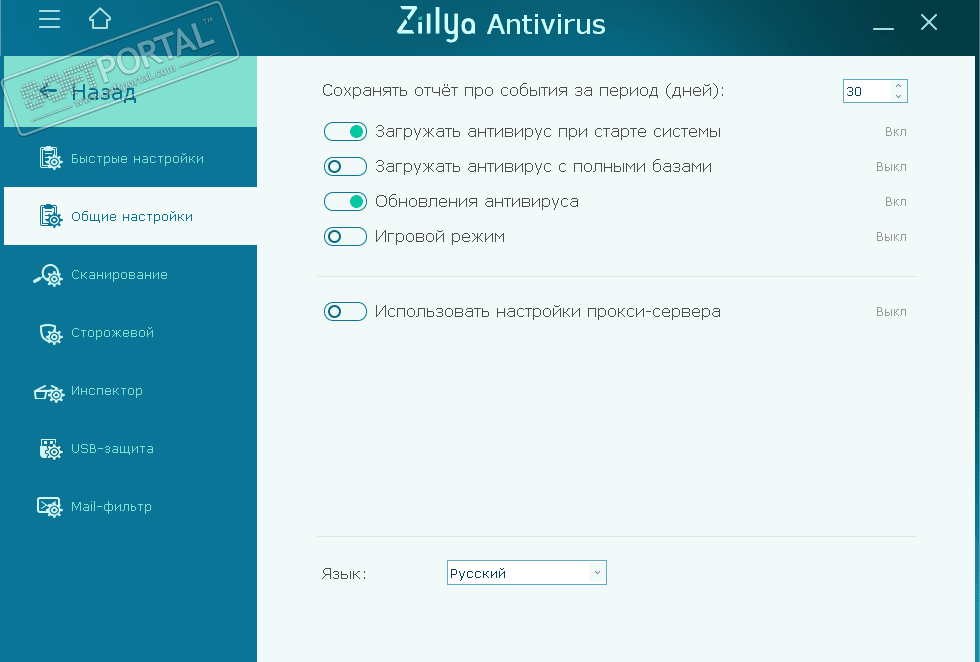
Task: Open Быстрые настройки section
Action: click(130, 158)
